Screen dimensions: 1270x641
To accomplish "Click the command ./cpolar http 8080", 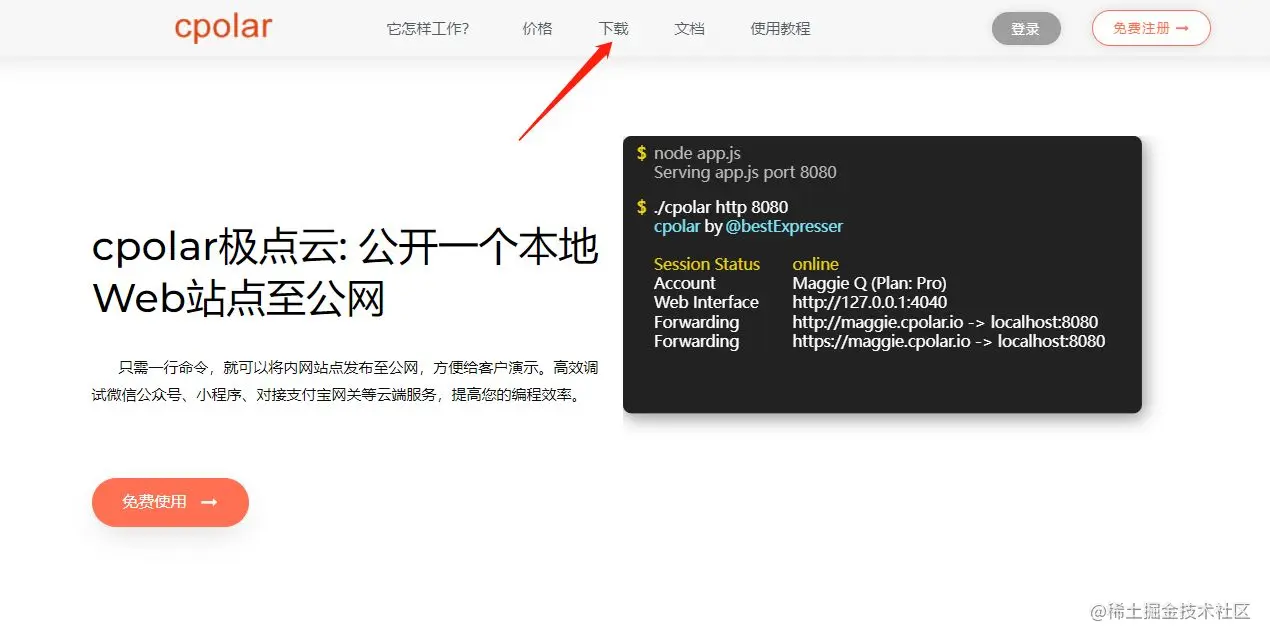I will point(721,207).
